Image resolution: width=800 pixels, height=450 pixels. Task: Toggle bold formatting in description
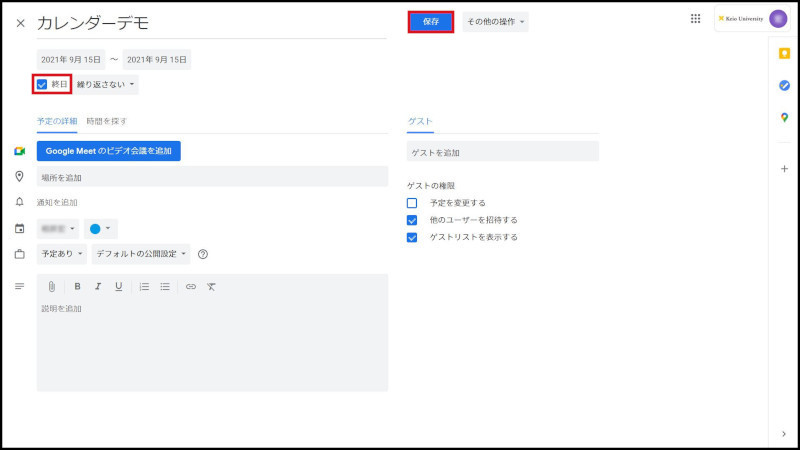[x=77, y=287]
